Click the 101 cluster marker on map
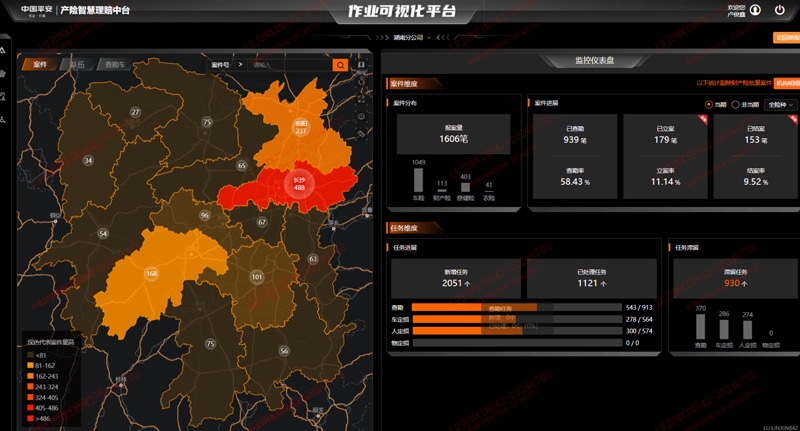 [257, 277]
